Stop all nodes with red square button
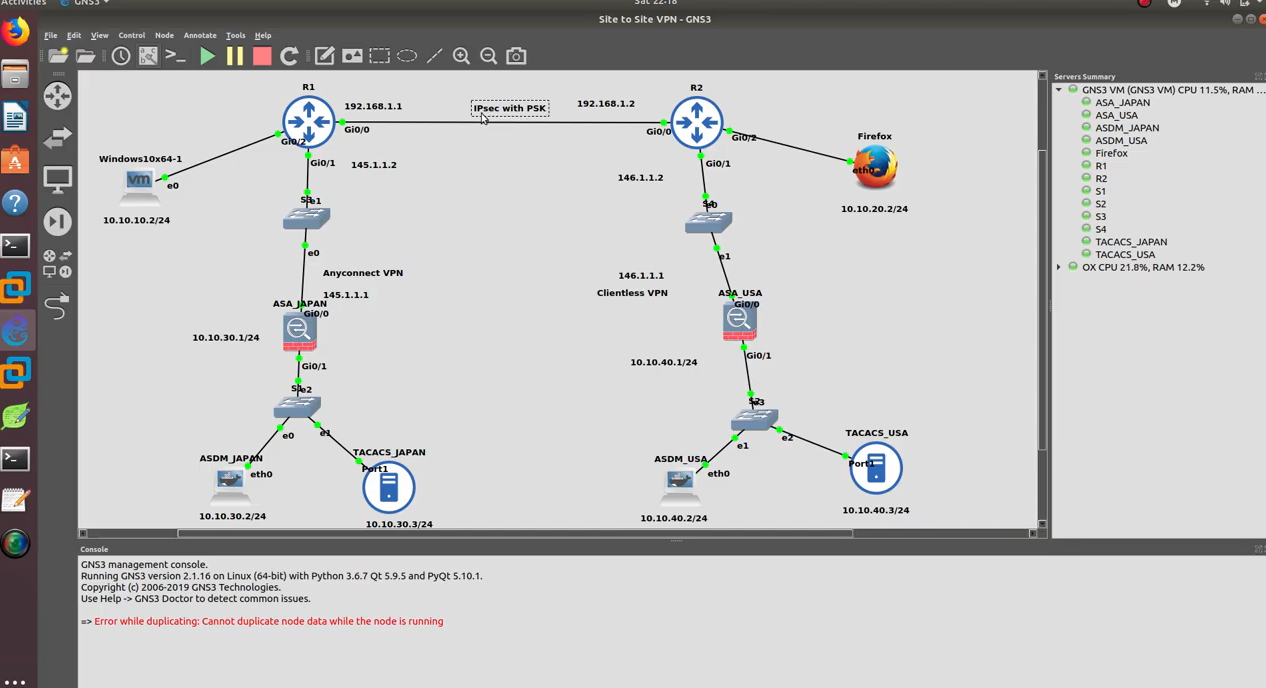This screenshot has width=1266, height=688. click(262, 56)
